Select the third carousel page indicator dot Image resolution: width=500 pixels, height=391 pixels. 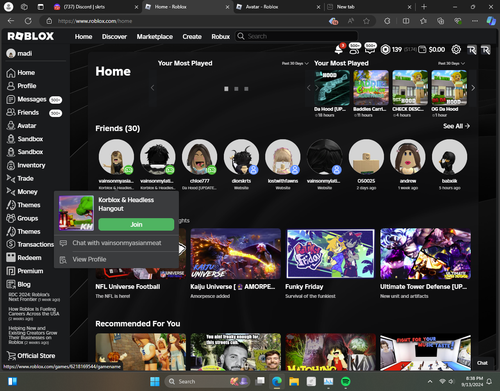pyautogui.click(x=246, y=89)
